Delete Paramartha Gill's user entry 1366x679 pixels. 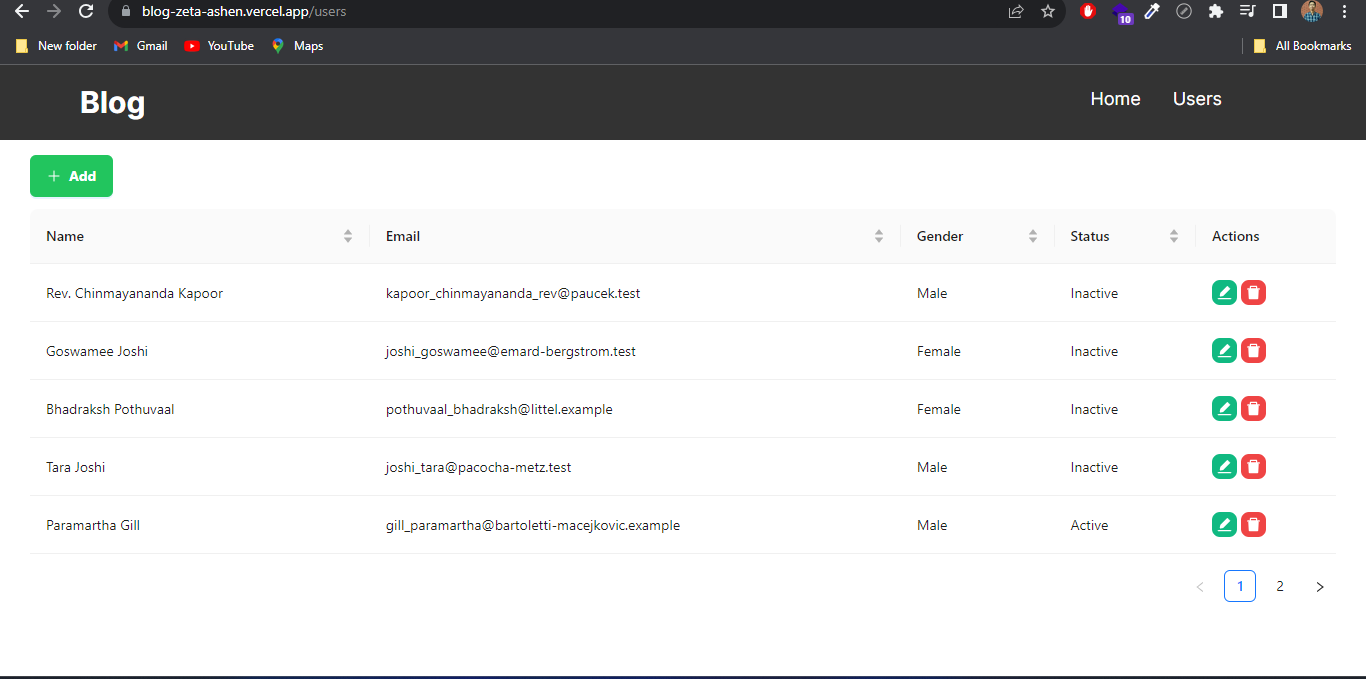pos(1253,524)
